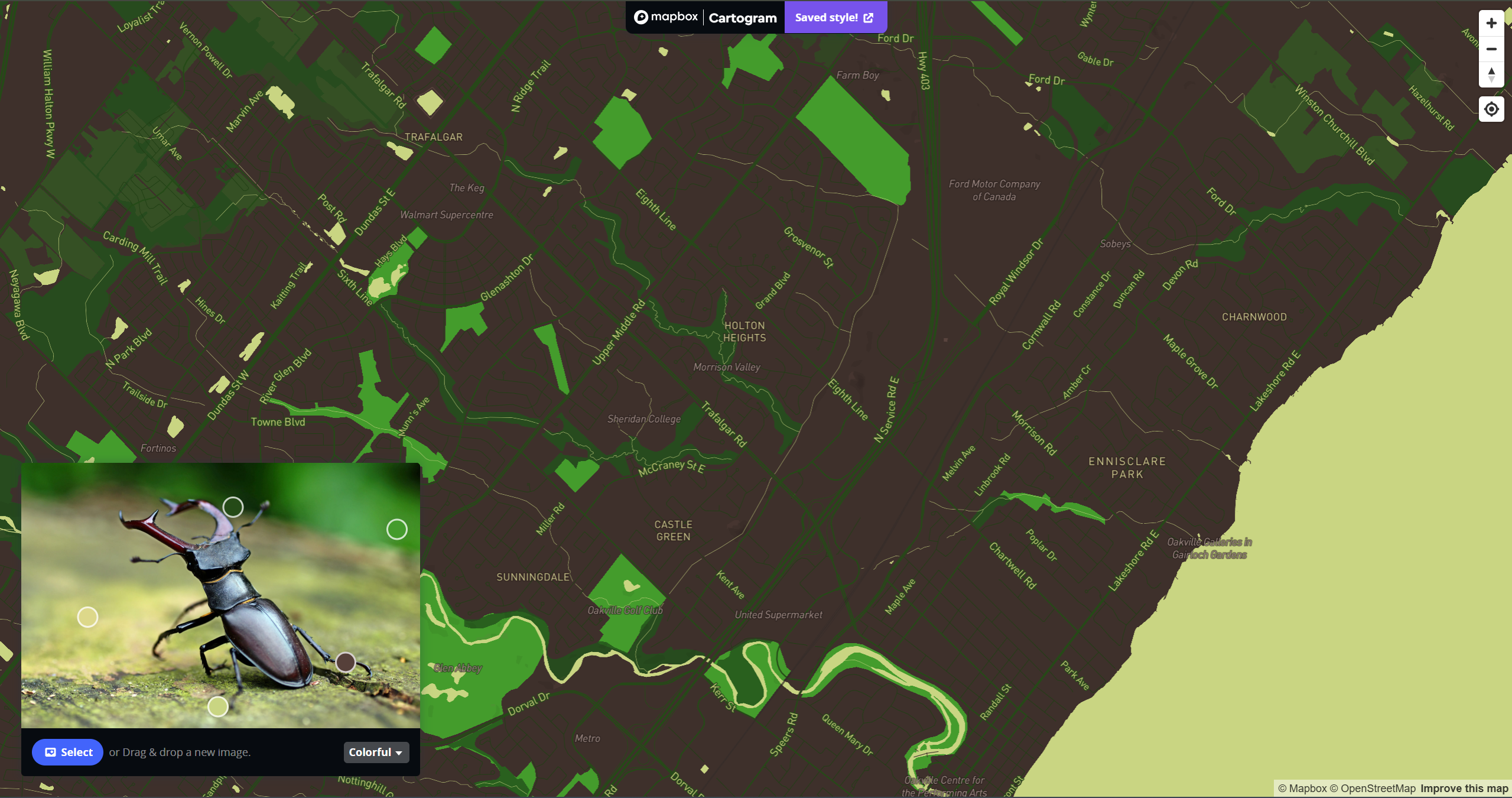Viewport: 1512px width, 798px height.
Task: Select the dark green color picker near mandibles
Action: [x=233, y=507]
